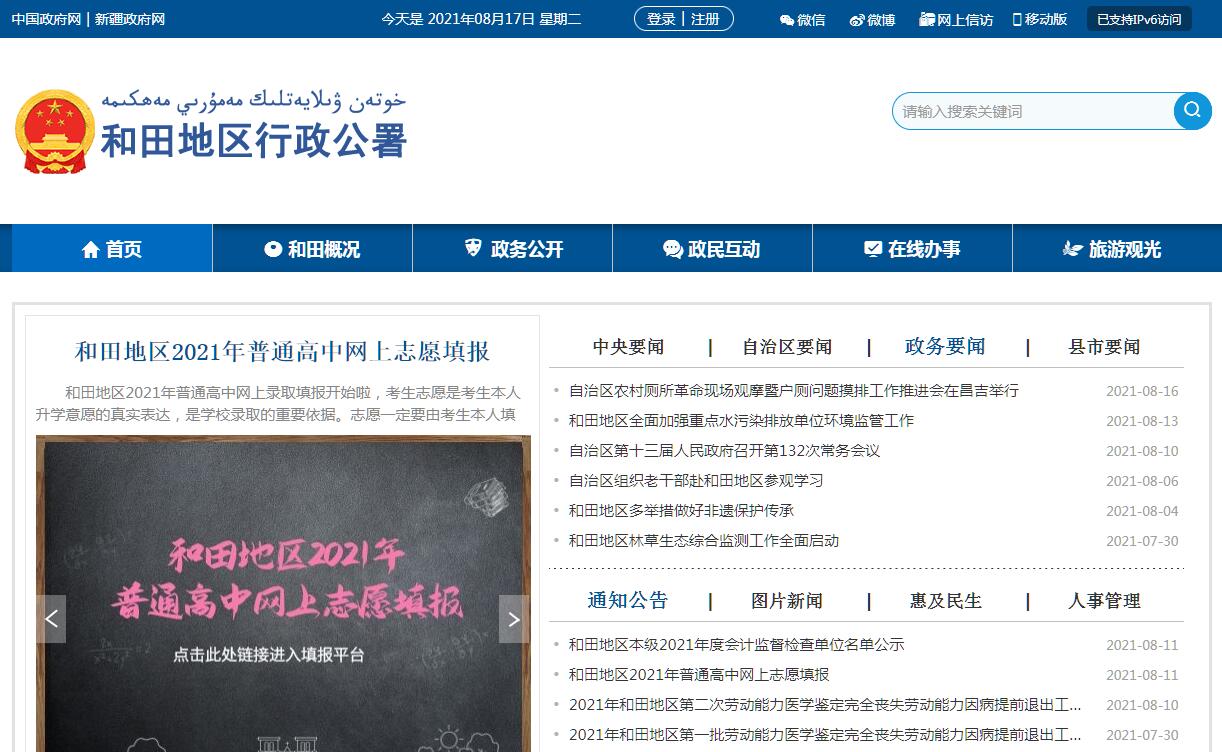Advance carousel with the right arrow

click(514, 619)
